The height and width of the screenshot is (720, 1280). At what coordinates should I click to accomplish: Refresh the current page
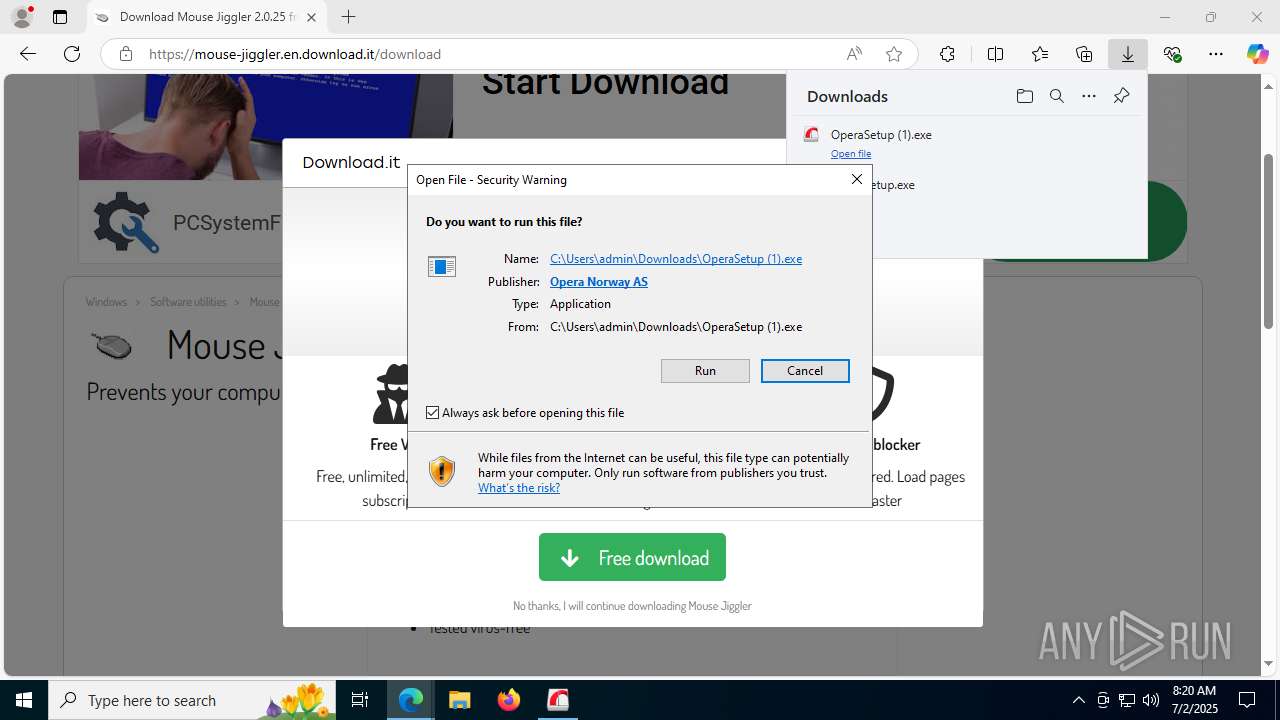point(72,54)
